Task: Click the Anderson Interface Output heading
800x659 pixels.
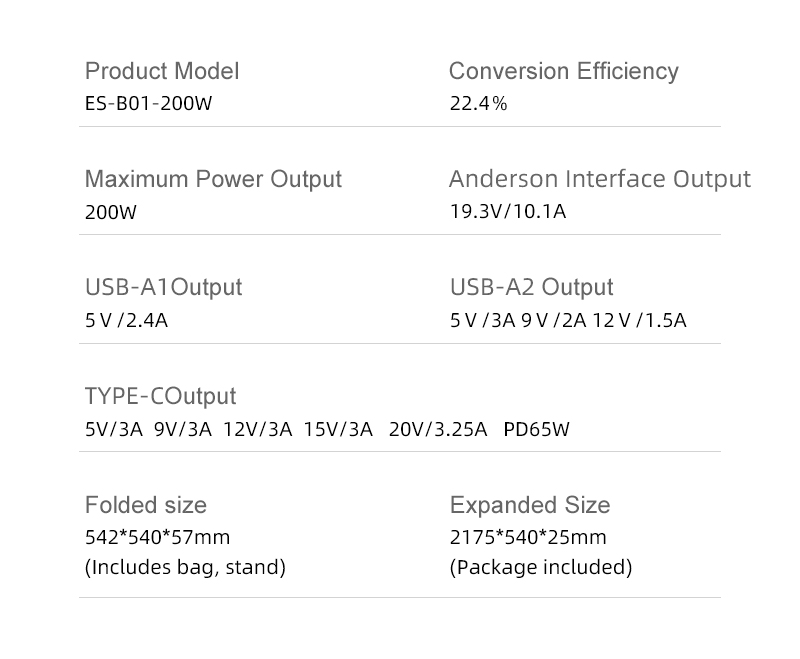Action: pyautogui.click(x=599, y=179)
